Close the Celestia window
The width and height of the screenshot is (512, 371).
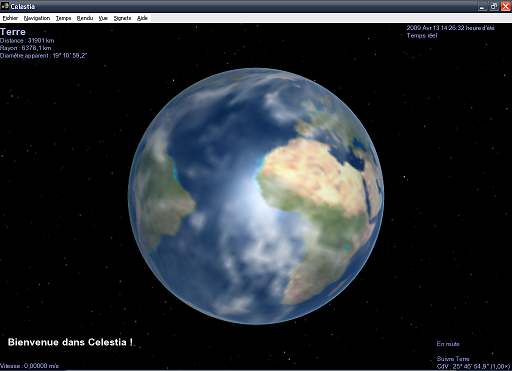coord(505,6)
